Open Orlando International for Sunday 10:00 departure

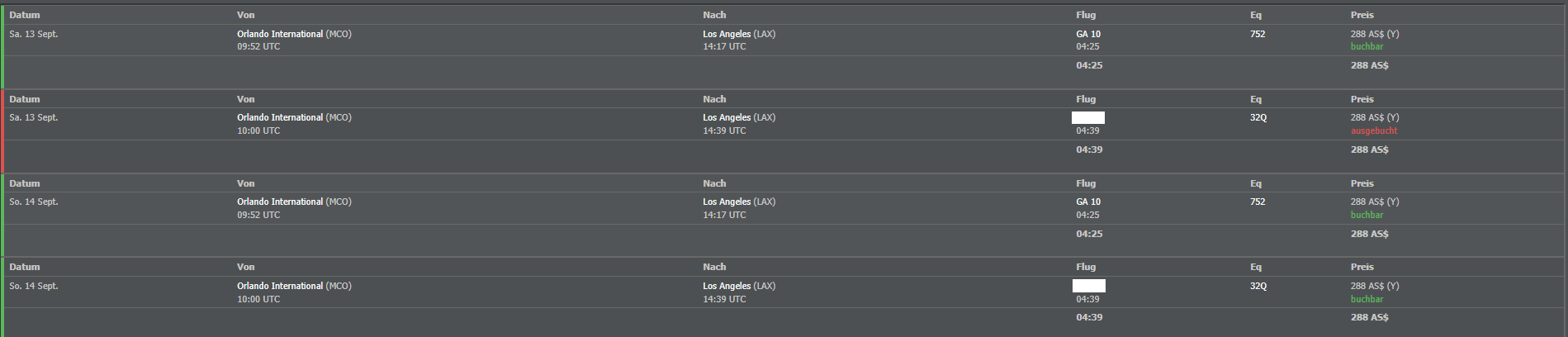click(280, 286)
